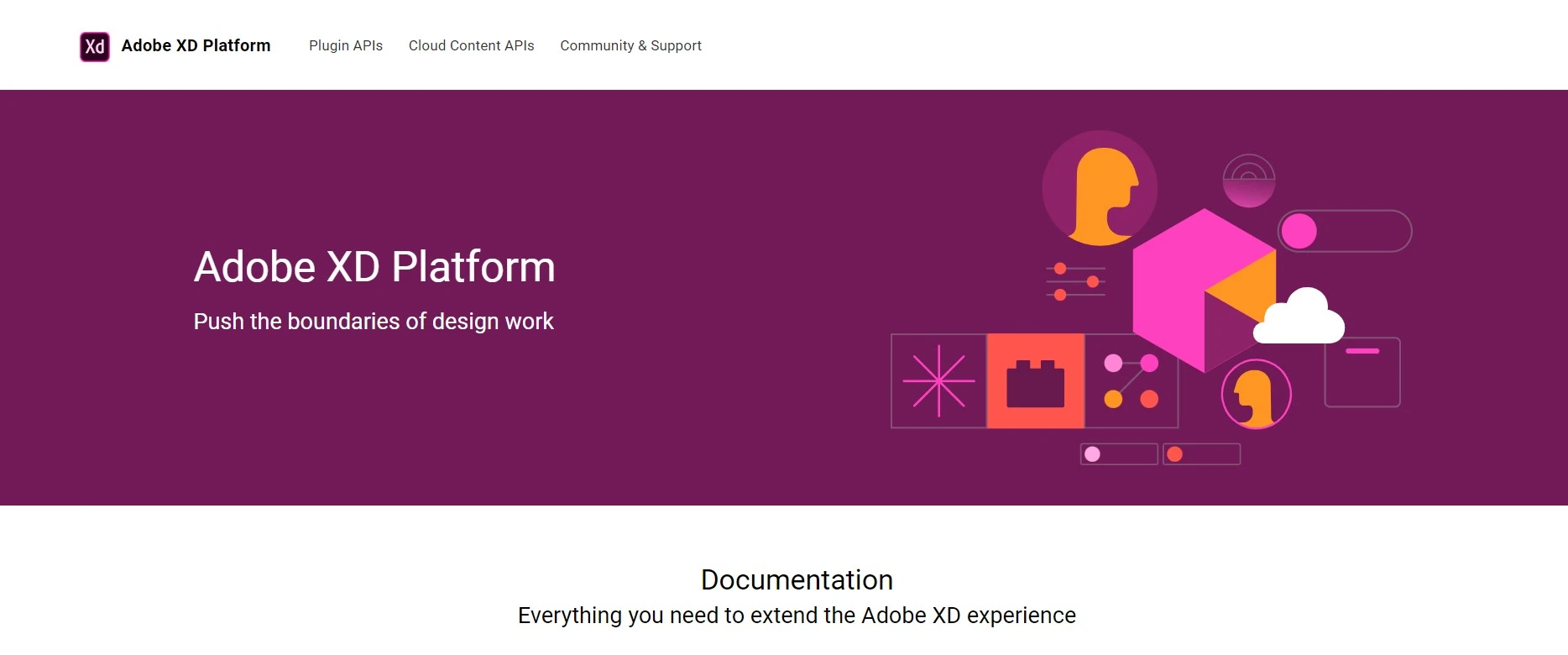Open the Plugin APIs menu item
The image size is (1568, 655).
tap(345, 46)
